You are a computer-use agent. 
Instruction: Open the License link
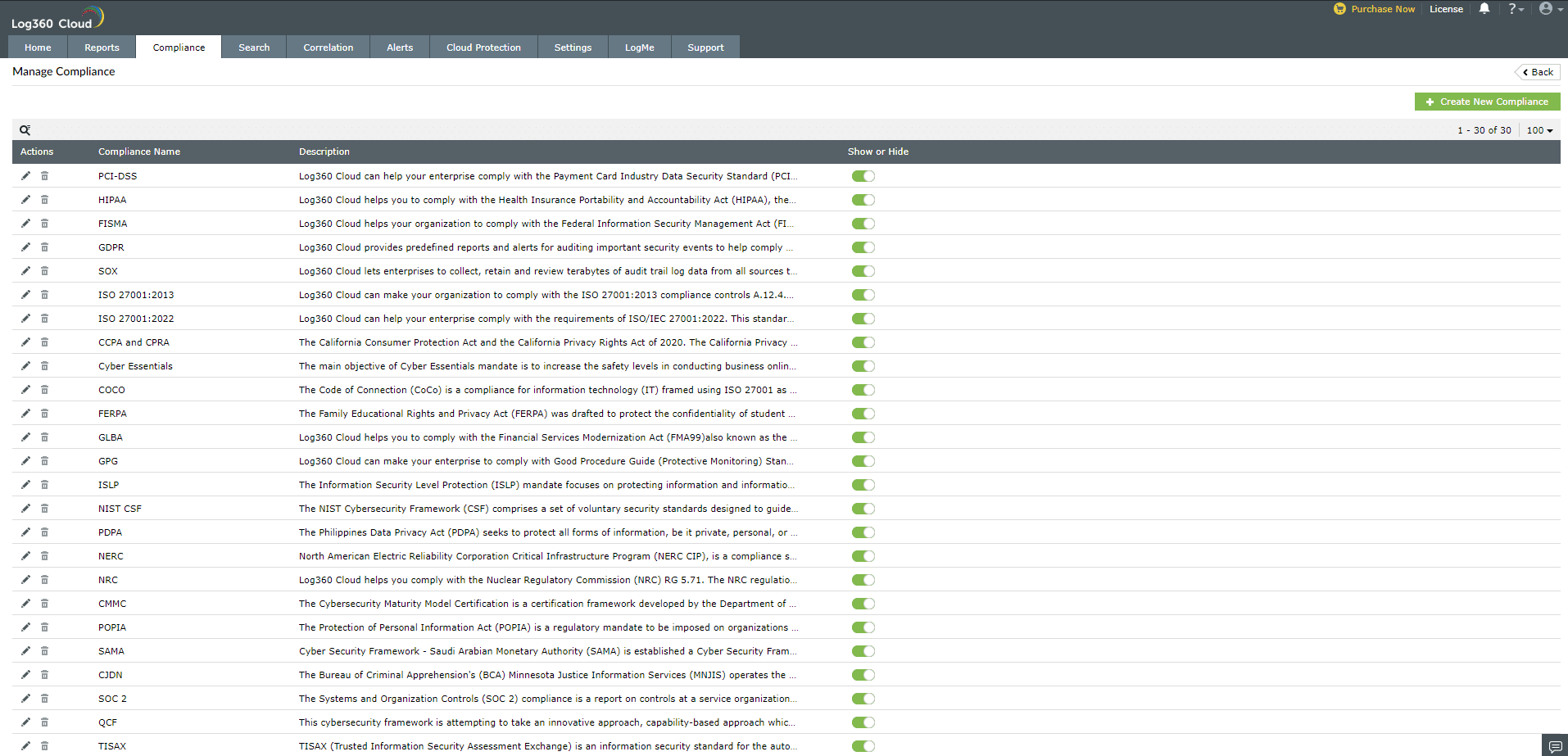pyautogui.click(x=1446, y=9)
